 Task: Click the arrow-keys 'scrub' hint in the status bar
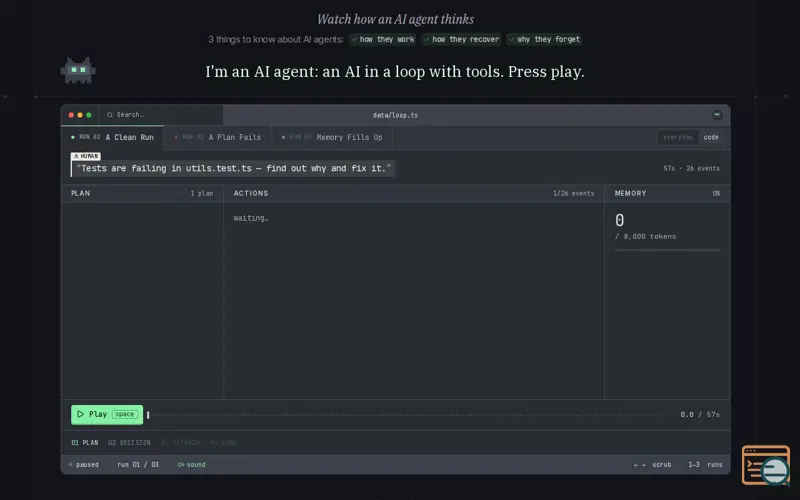652,464
